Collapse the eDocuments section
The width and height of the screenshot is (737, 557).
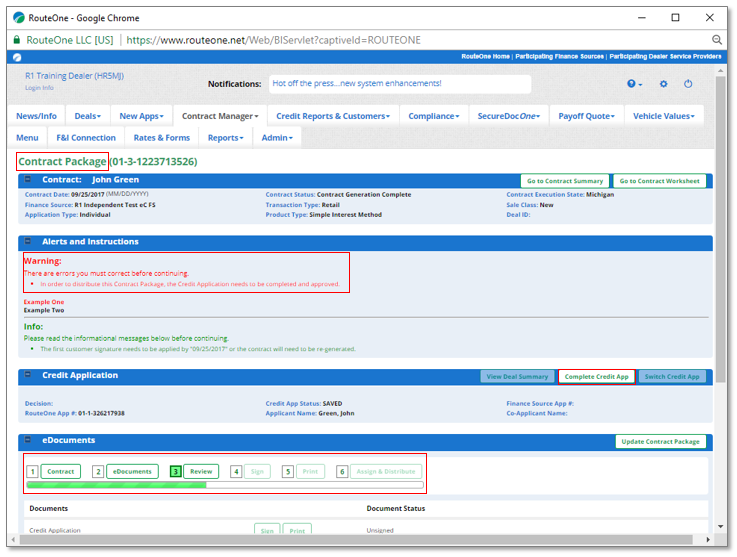click(x=28, y=439)
